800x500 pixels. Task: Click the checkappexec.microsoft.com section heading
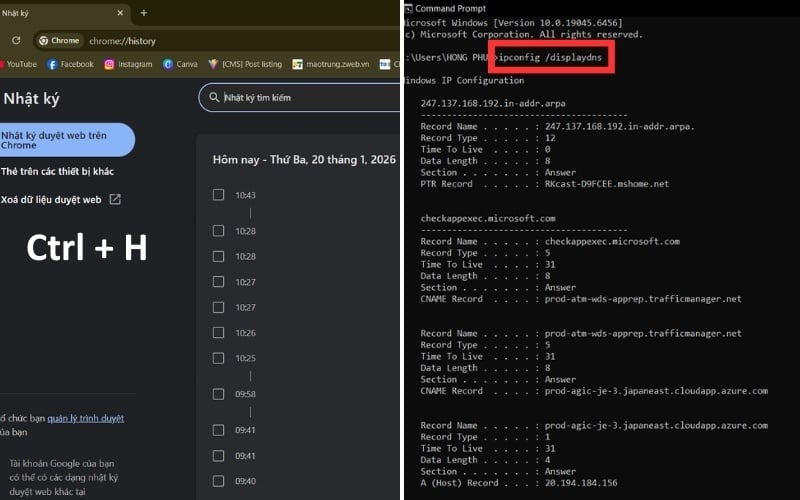pyautogui.click(x=488, y=218)
